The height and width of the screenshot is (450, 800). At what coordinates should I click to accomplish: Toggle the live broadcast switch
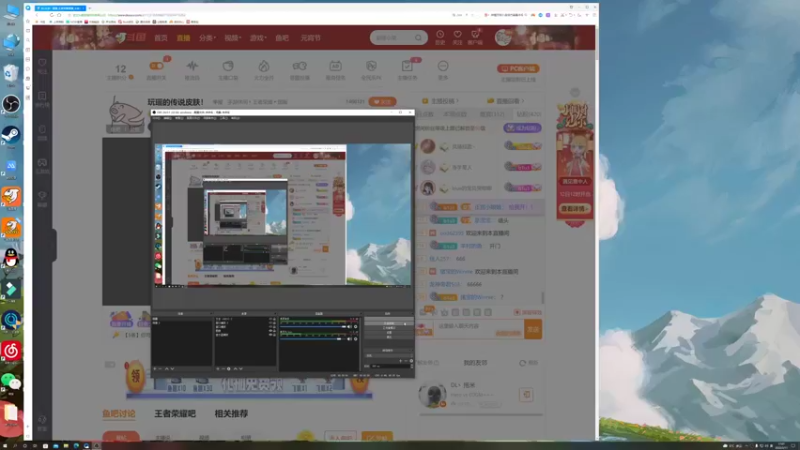coord(156,66)
